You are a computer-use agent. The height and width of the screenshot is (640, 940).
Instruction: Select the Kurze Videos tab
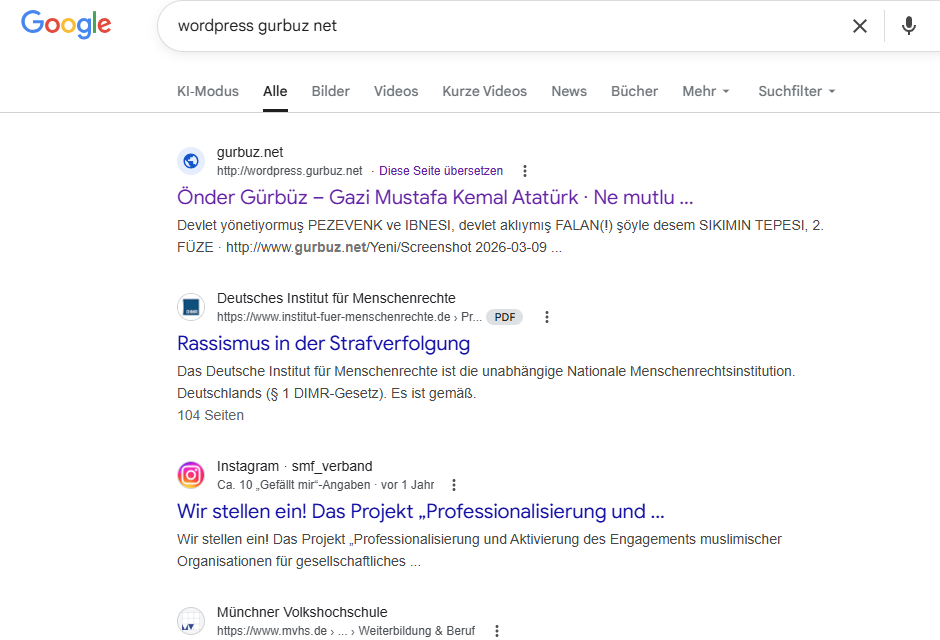484,91
